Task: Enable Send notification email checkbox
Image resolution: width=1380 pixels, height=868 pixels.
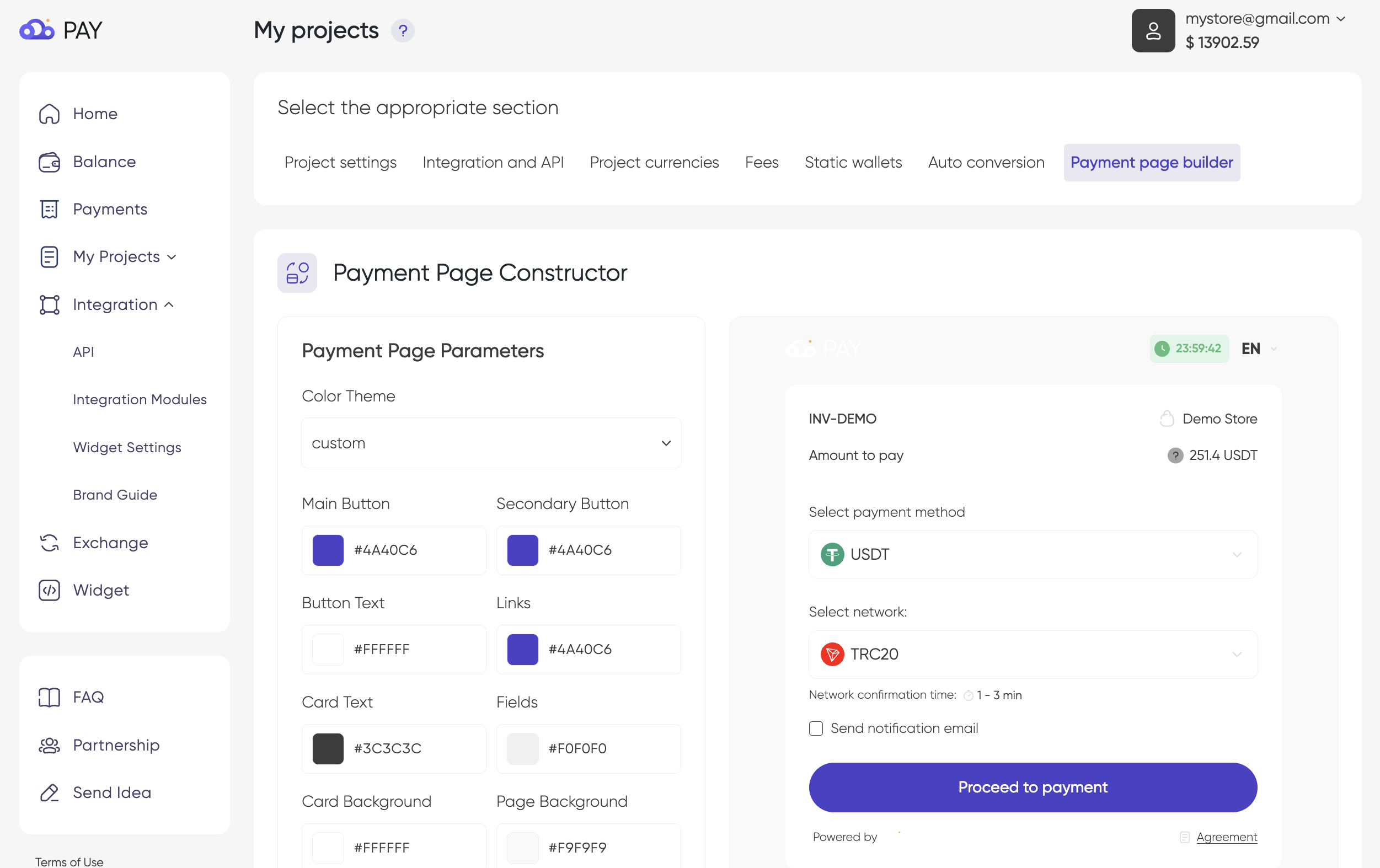Action: pos(816,727)
